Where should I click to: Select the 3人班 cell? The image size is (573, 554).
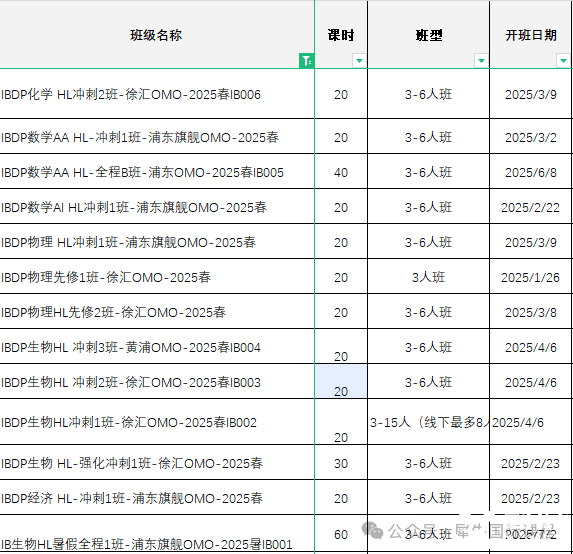429,276
